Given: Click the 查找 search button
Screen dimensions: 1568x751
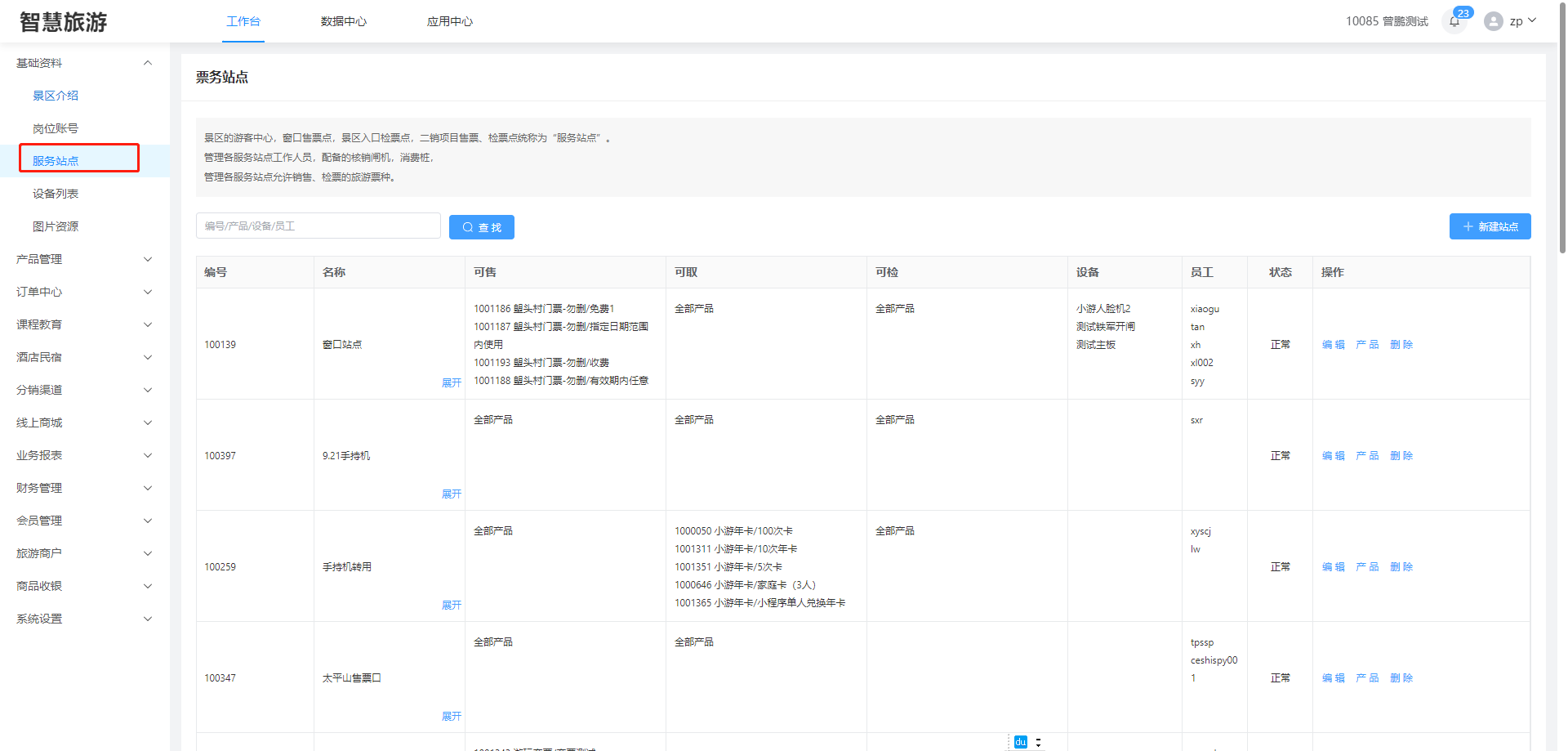Looking at the screenshot, I should [x=481, y=227].
